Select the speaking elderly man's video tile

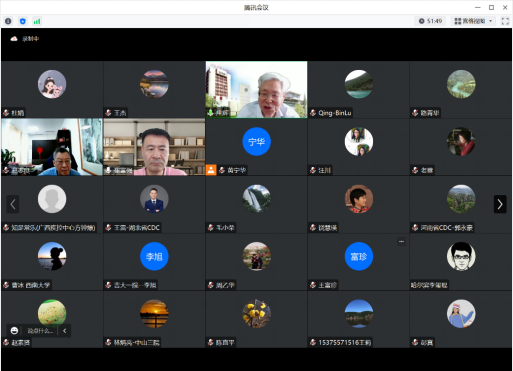click(x=256, y=90)
